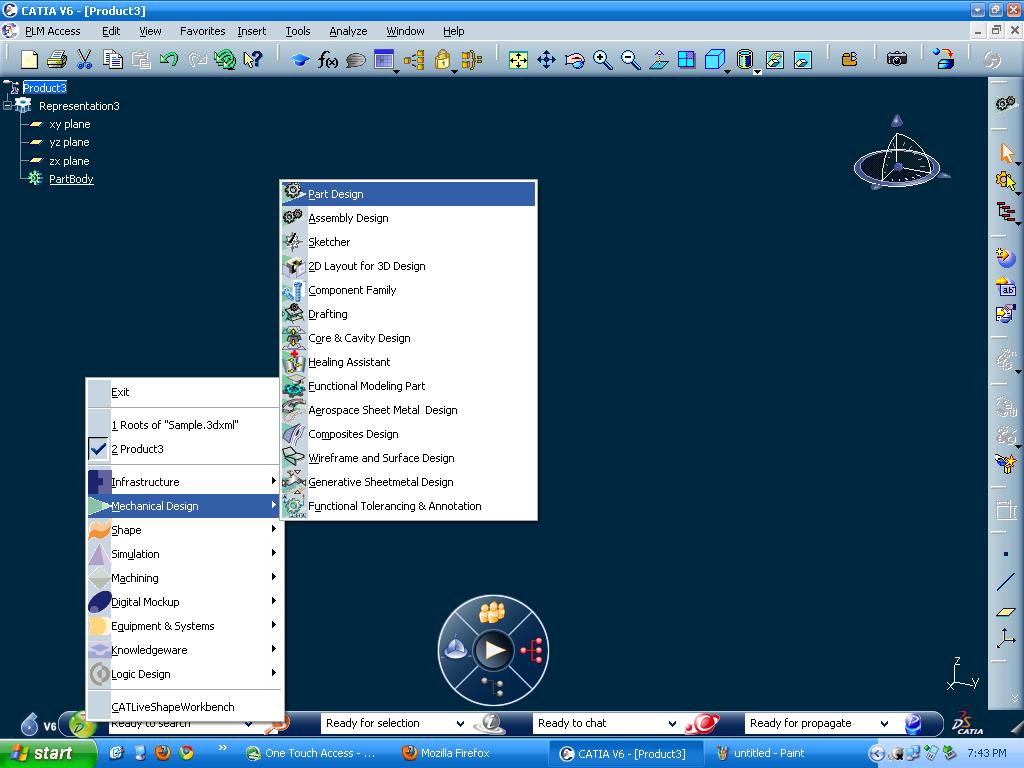Click the red tree icon on compass right
Image resolution: width=1024 pixels, height=768 pixels.
coord(532,650)
